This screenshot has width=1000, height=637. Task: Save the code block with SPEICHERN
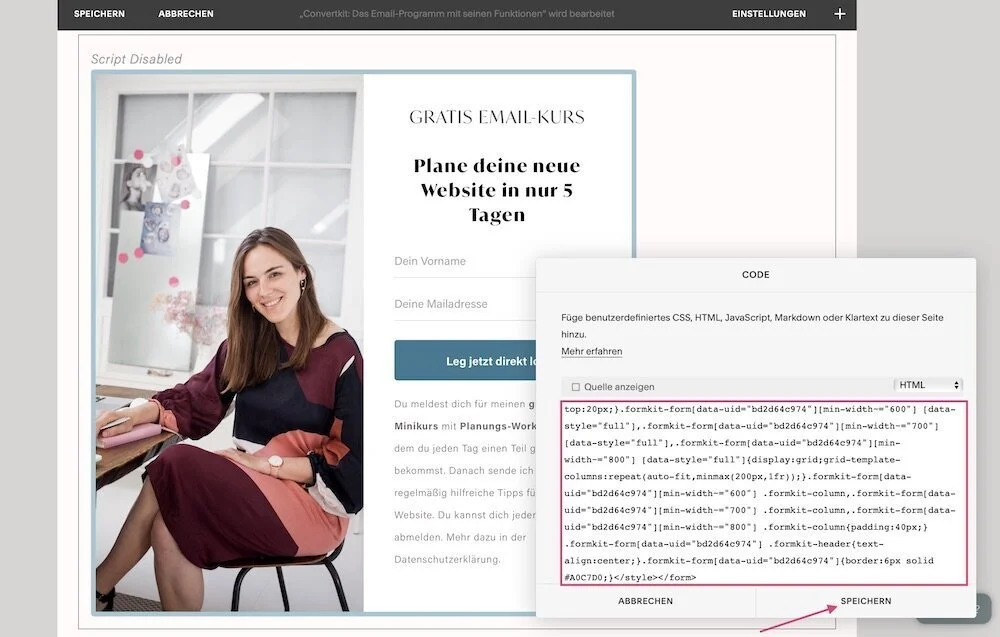click(x=865, y=601)
